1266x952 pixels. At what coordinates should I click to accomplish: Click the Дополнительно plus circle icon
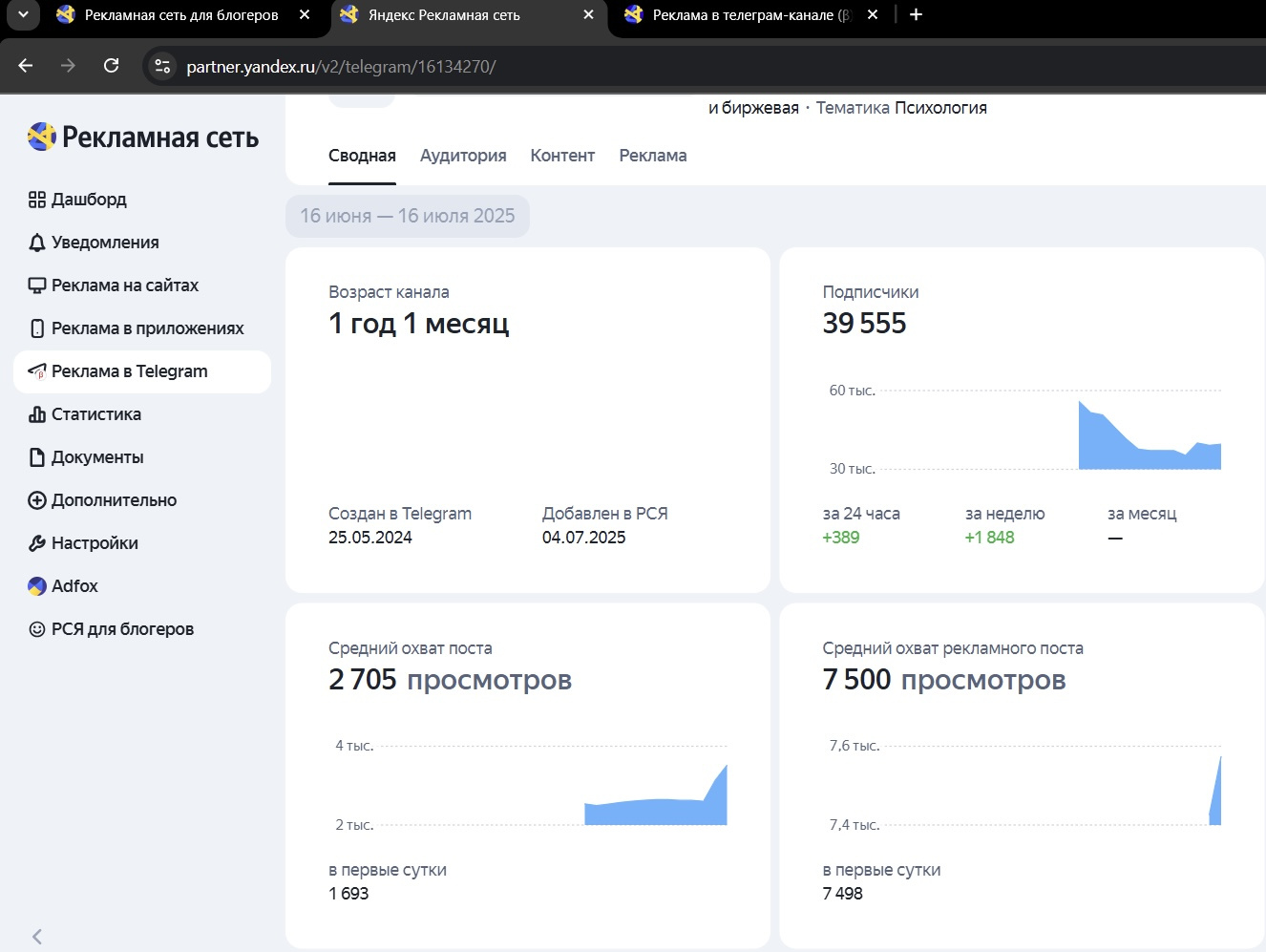pyautogui.click(x=37, y=500)
